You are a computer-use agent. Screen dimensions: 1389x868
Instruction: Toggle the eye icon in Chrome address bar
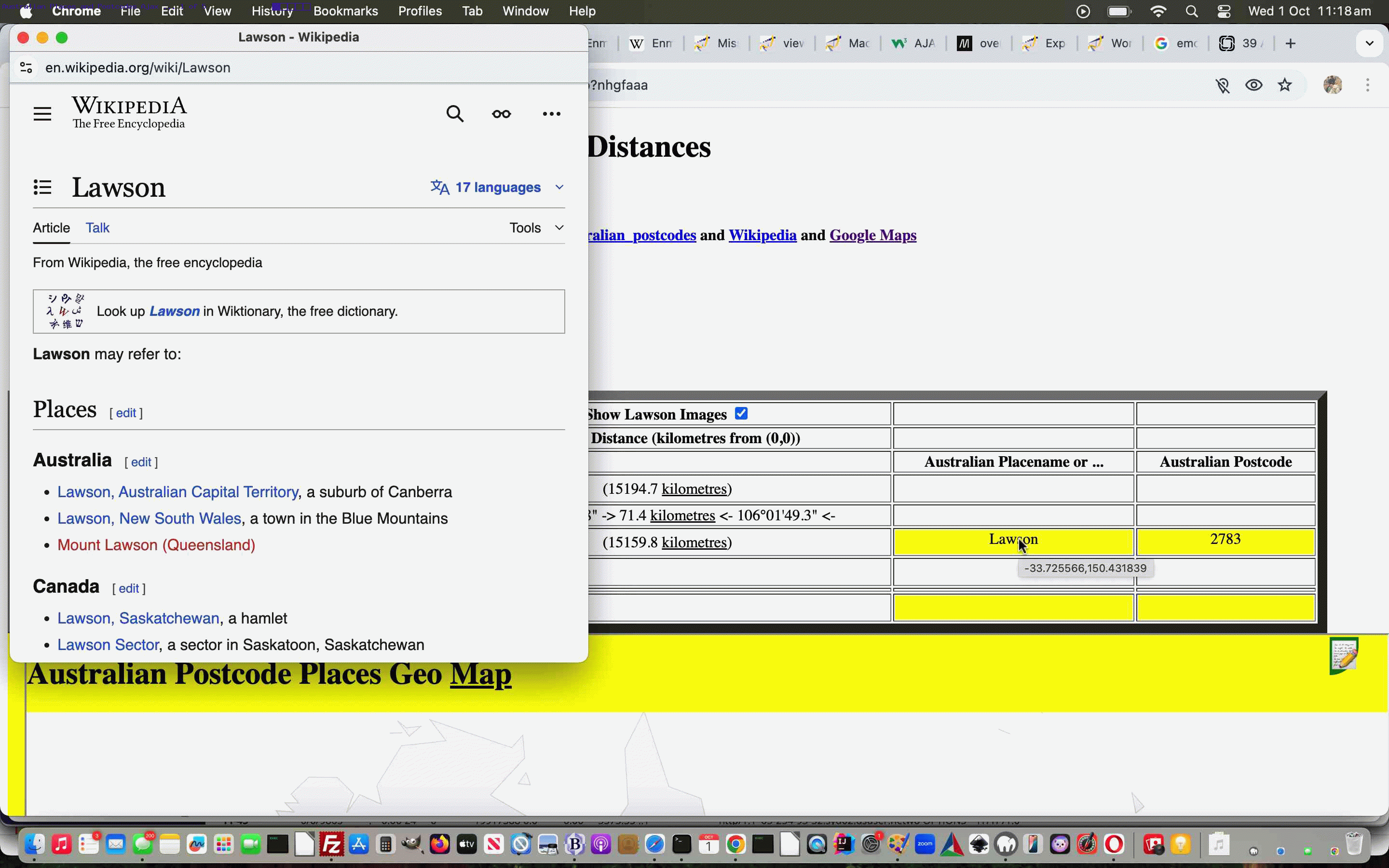point(1253,85)
